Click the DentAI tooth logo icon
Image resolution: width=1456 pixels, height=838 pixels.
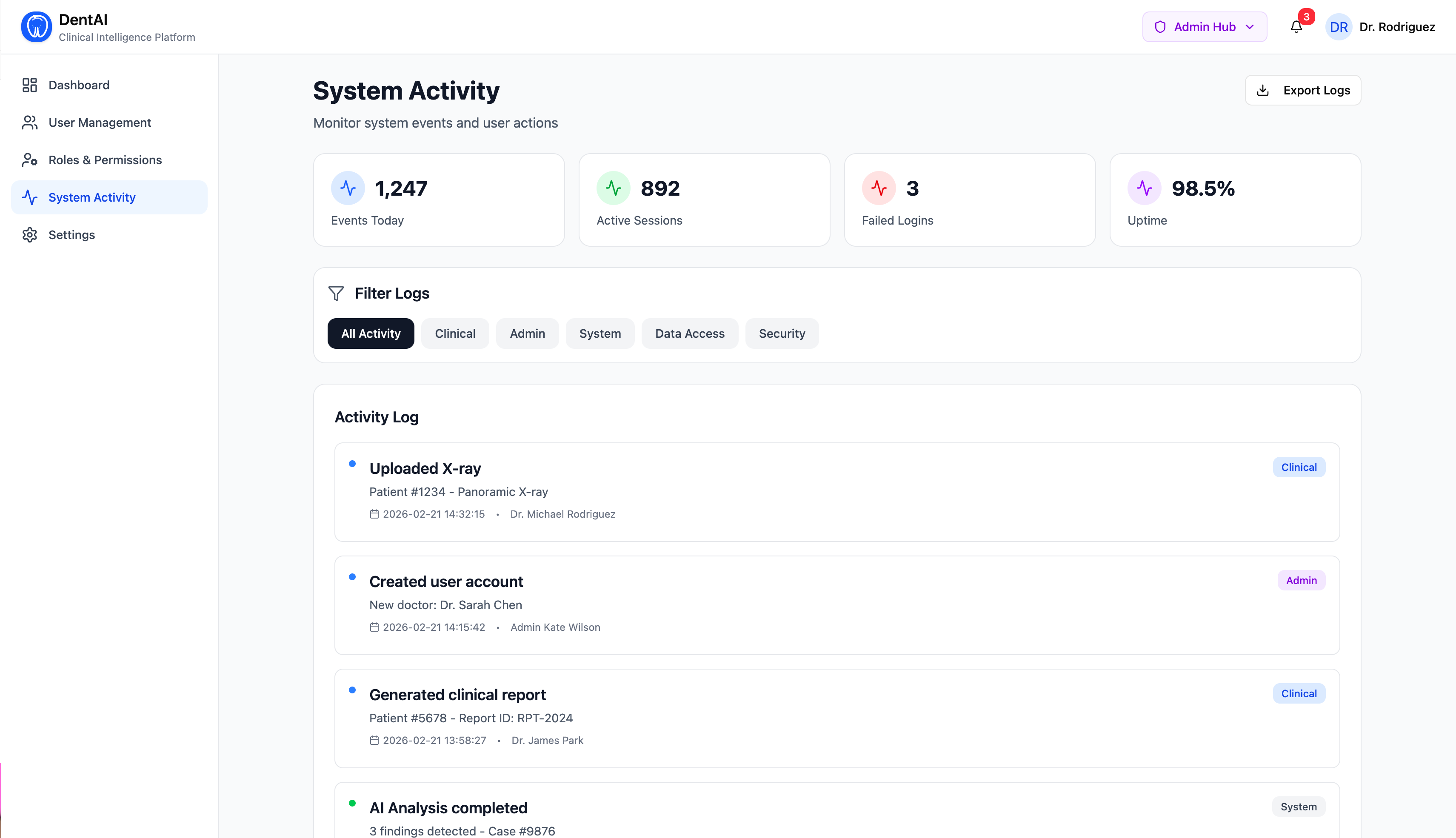(36, 27)
